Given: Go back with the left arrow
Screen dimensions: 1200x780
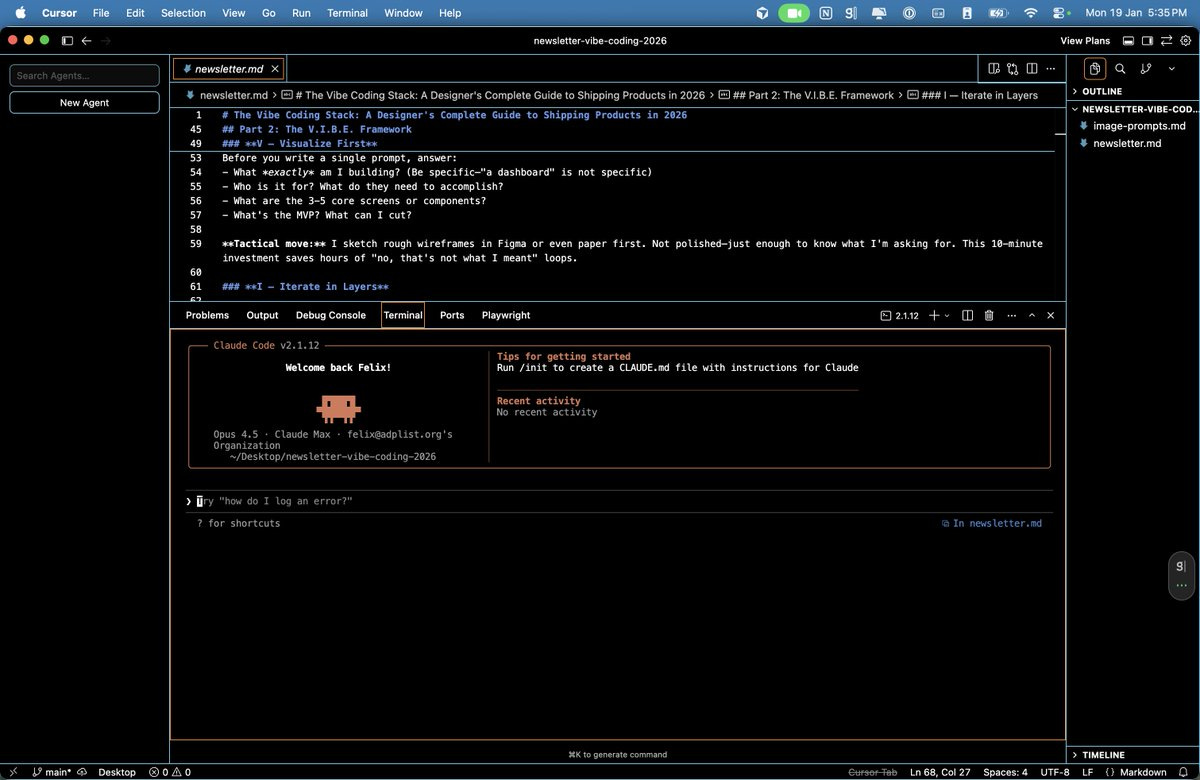Looking at the screenshot, I should pyautogui.click(x=86, y=41).
